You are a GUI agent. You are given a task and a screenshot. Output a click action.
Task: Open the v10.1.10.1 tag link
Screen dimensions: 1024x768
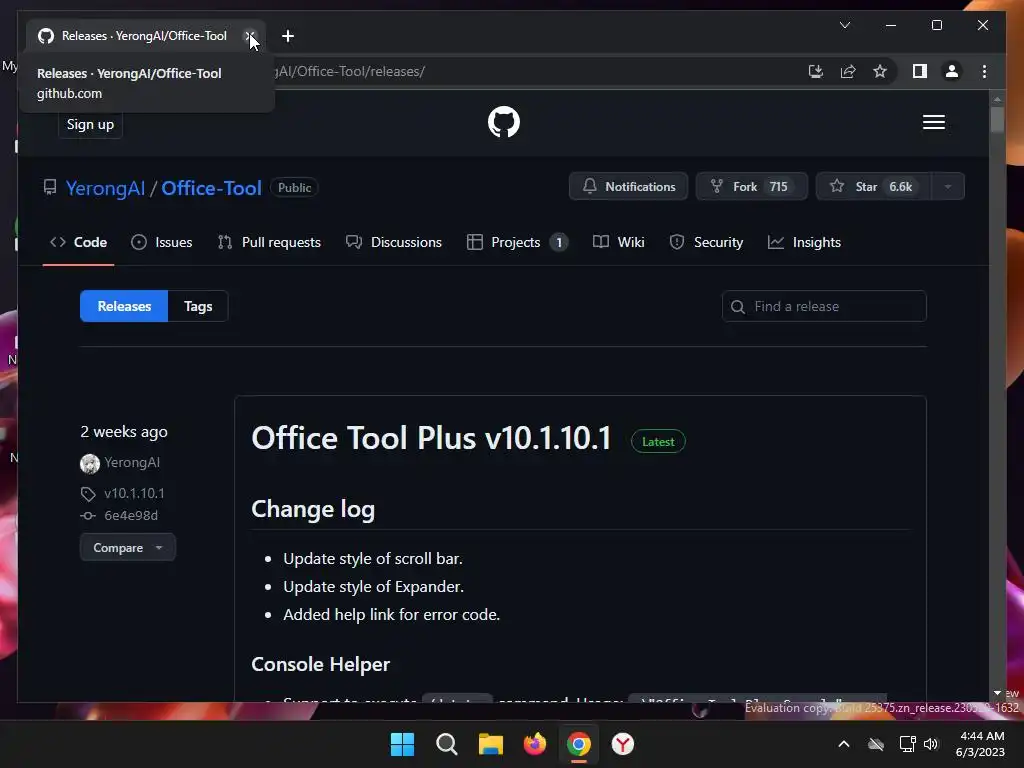134,493
